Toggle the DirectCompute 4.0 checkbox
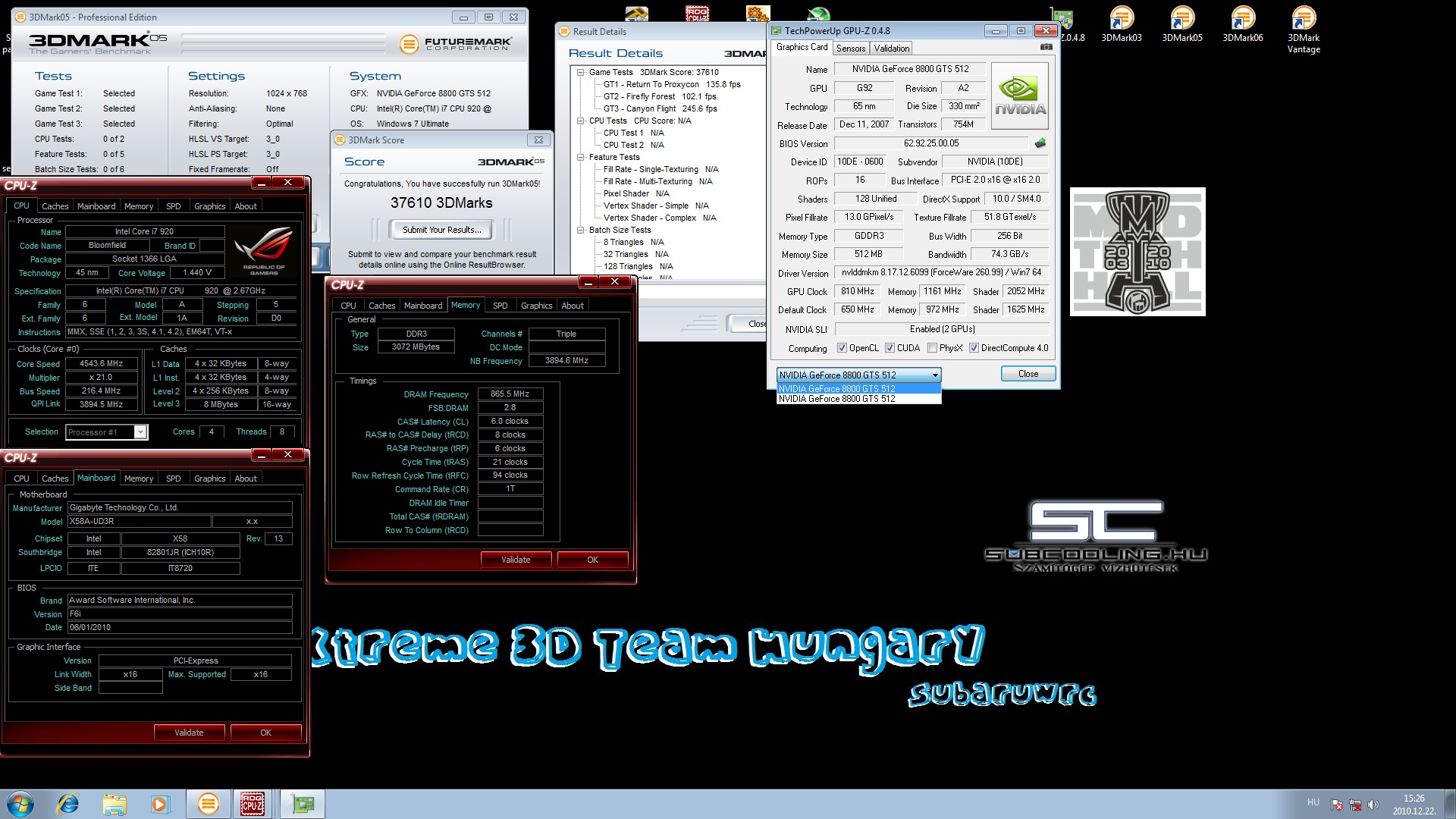The height and width of the screenshot is (819, 1456). 974,348
